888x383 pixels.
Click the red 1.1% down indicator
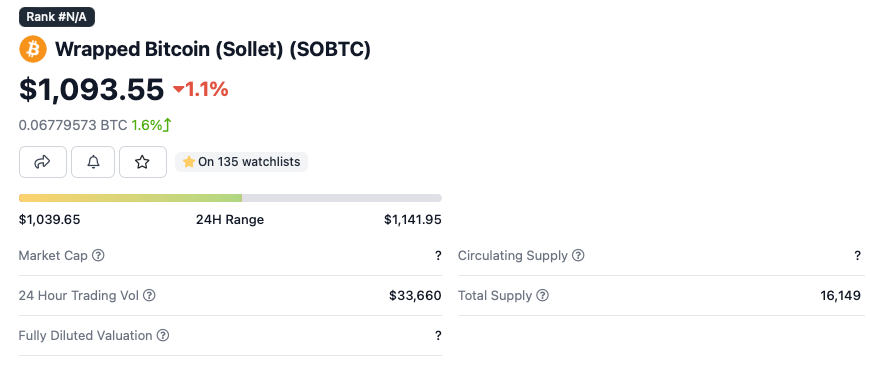pyautogui.click(x=201, y=90)
